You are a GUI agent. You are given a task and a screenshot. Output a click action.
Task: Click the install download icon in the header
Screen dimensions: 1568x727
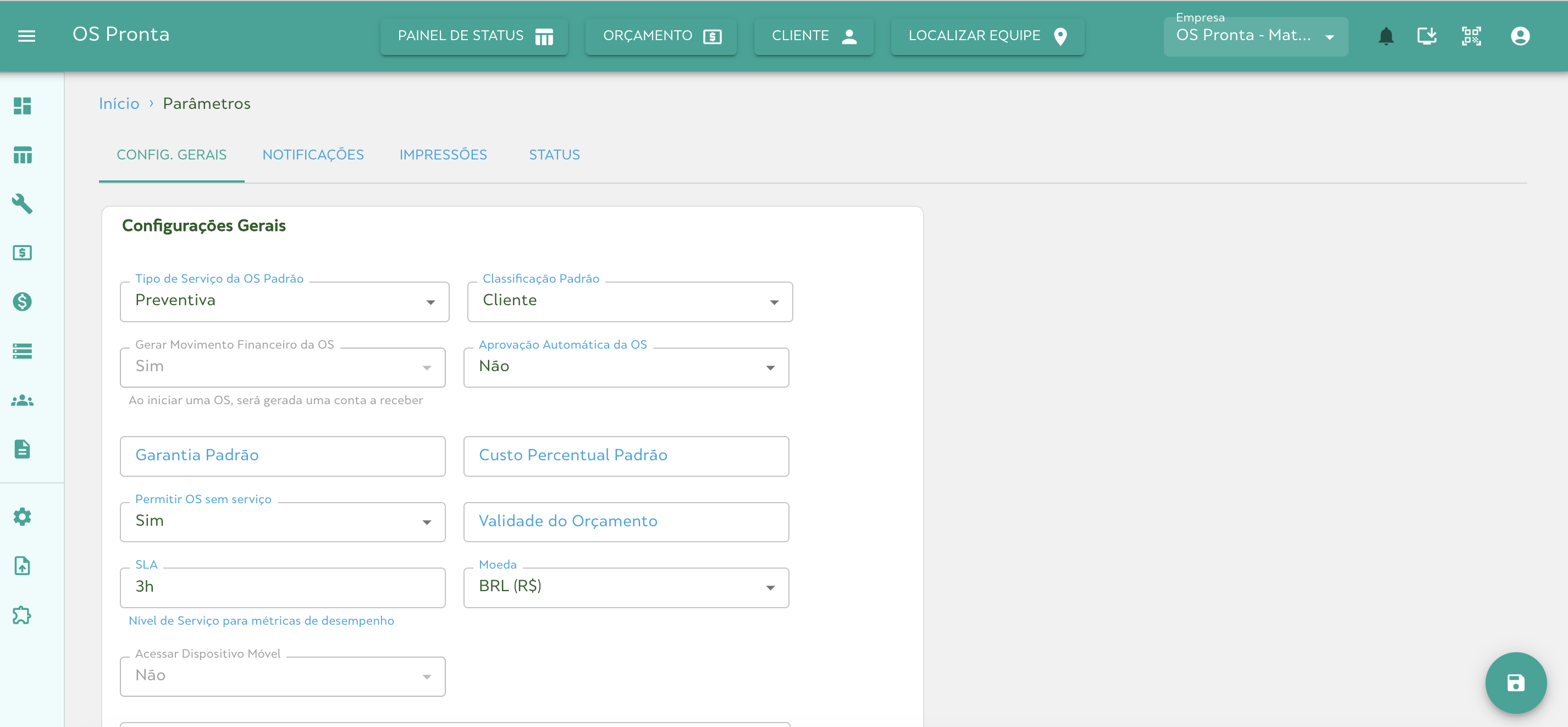(x=1426, y=36)
